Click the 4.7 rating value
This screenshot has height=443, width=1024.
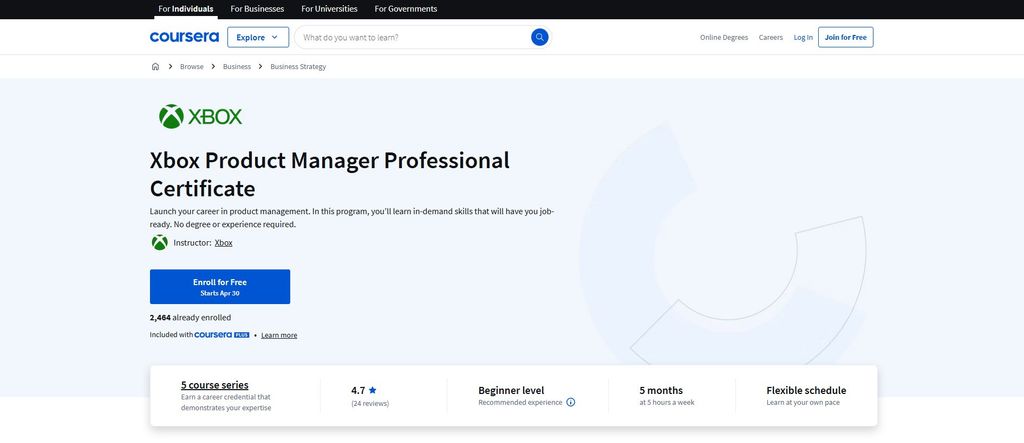click(x=358, y=390)
